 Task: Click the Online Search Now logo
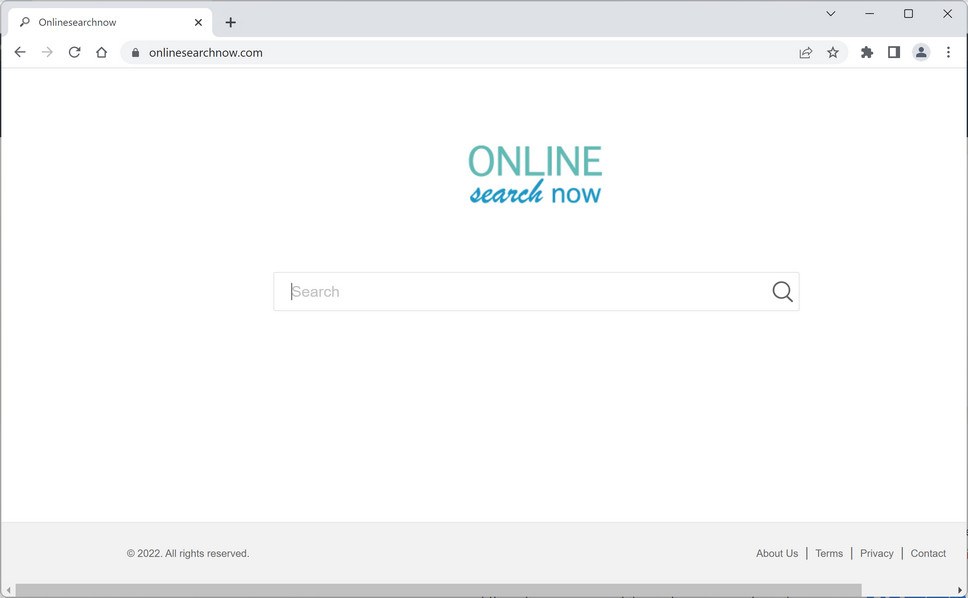click(x=535, y=175)
